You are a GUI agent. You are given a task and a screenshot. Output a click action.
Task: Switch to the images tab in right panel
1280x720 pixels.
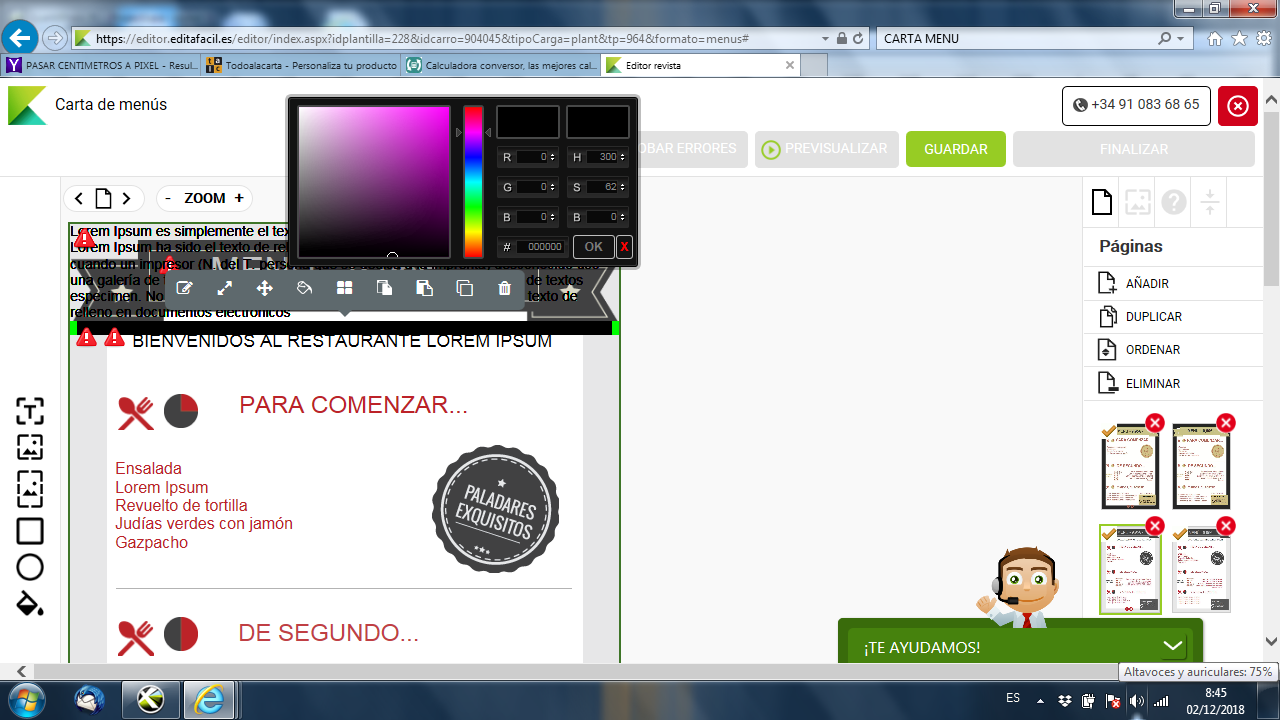click(x=1137, y=203)
